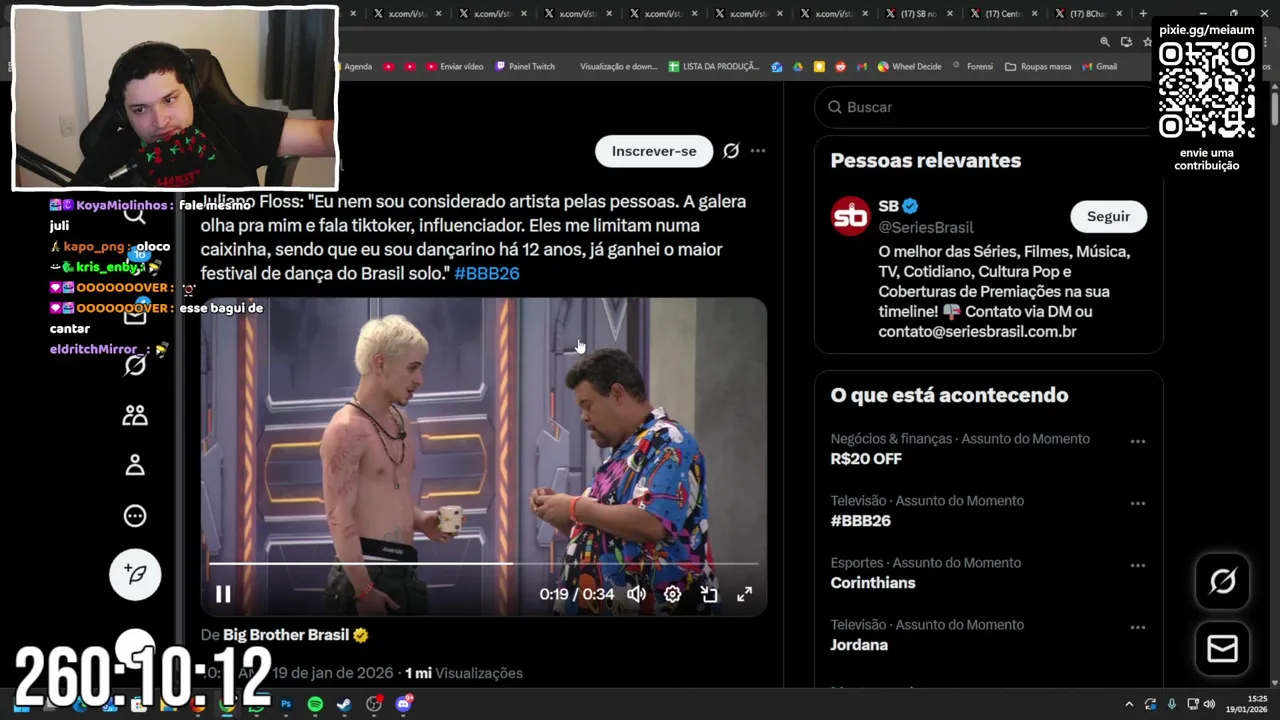Screen dimensions: 1280x720
Task: Open the Gmail bookmark
Action: (x=1098, y=67)
